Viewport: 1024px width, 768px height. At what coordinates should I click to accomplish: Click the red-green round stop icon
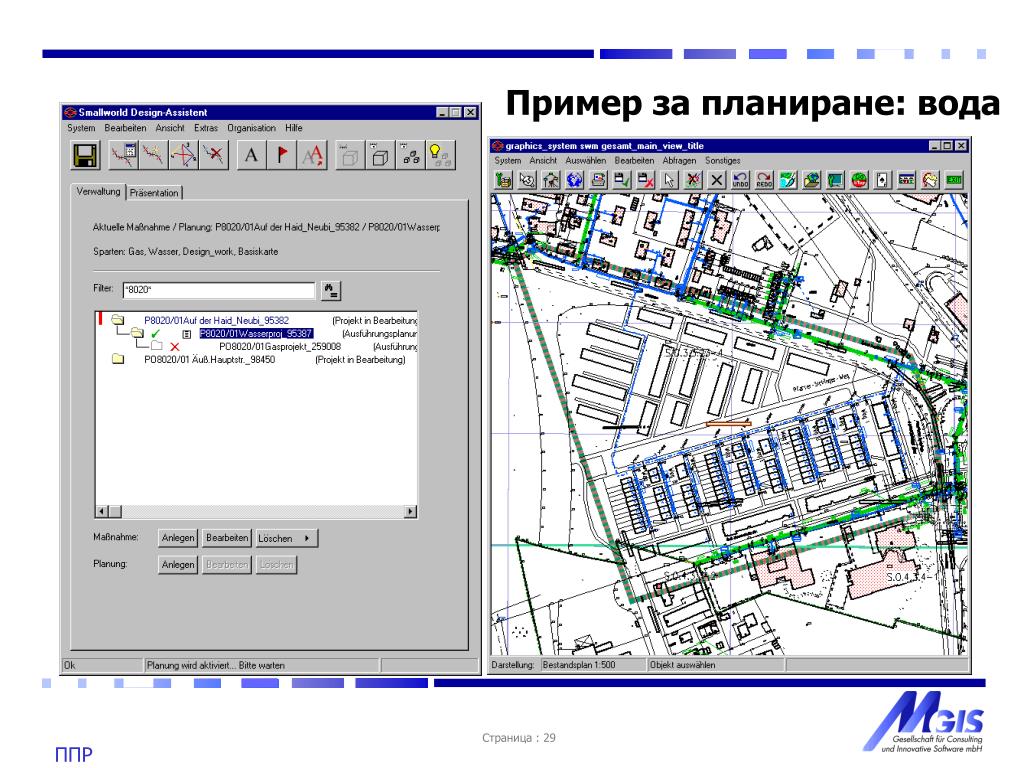(859, 180)
